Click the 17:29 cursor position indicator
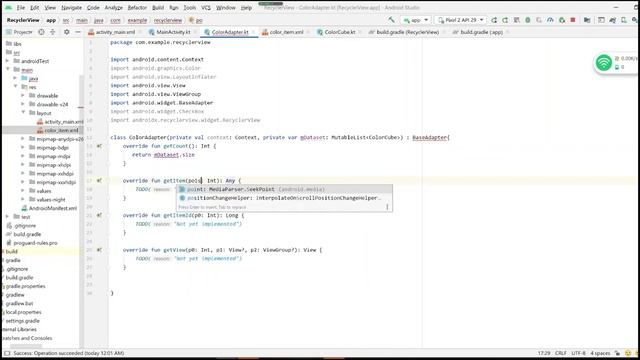This screenshot has height=360, width=640. click(544, 353)
